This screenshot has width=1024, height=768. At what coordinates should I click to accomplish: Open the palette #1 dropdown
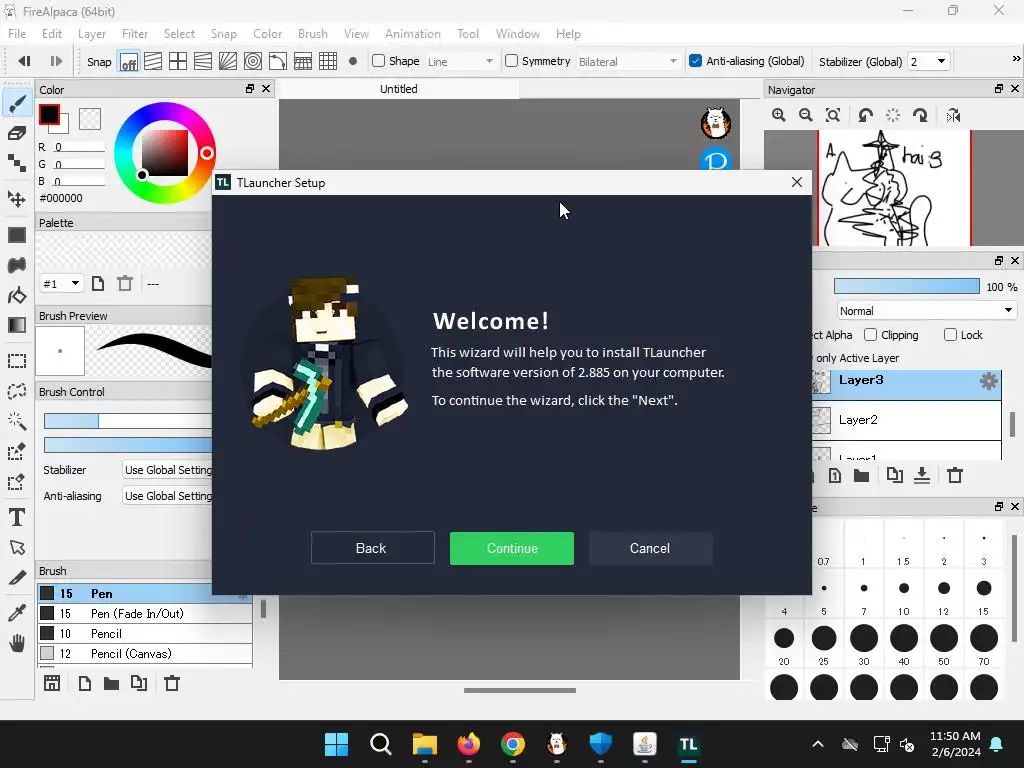61,283
